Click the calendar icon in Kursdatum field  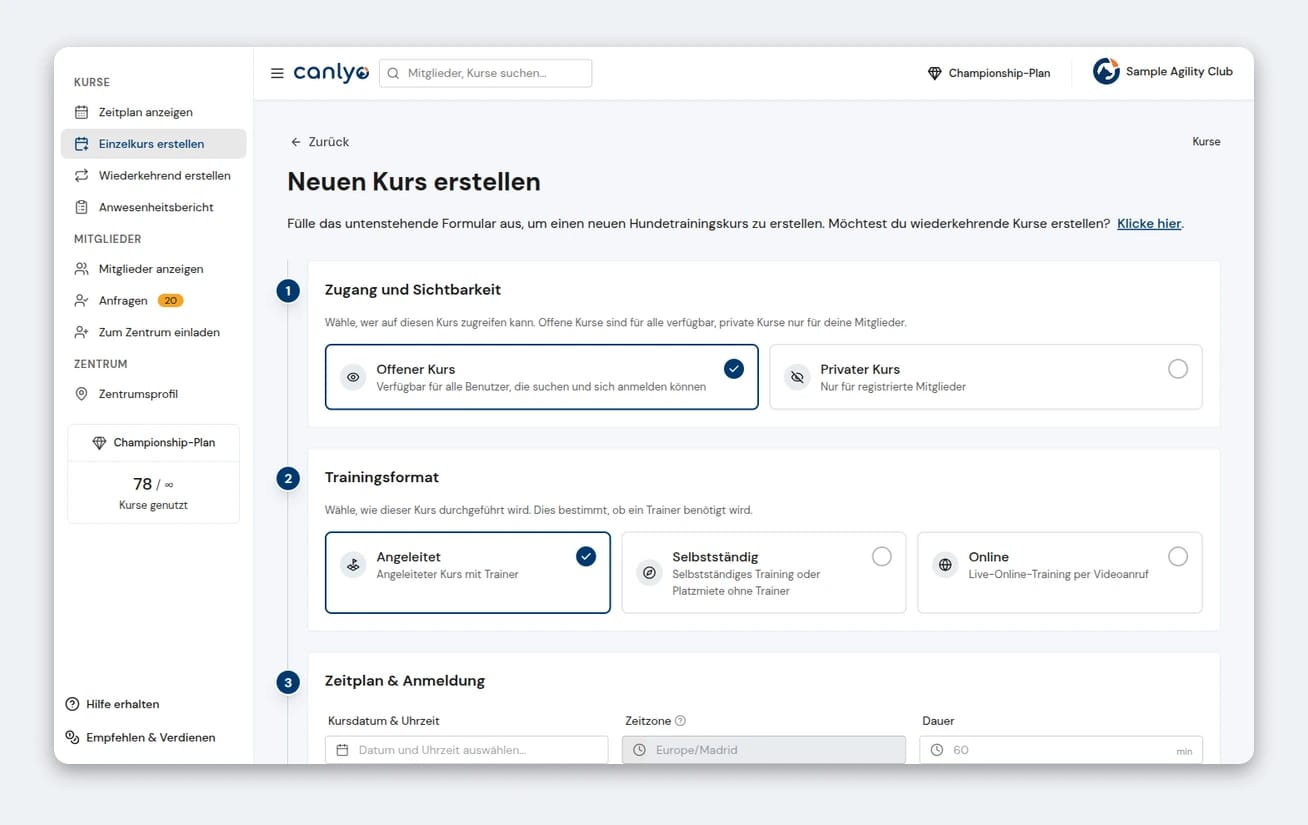pyautogui.click(x=342, y=750)
